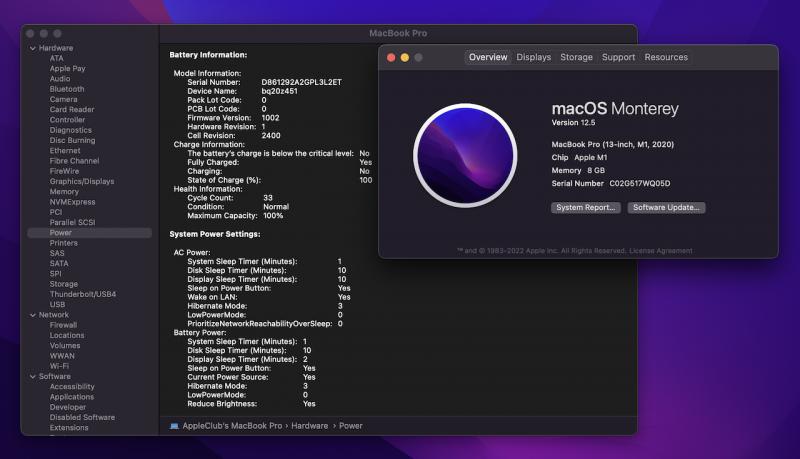This screenshot has height=459, width=800.
Task: Select Bluetooth in the hardware list
Action: pyautogui.click(x=67, y=89)
